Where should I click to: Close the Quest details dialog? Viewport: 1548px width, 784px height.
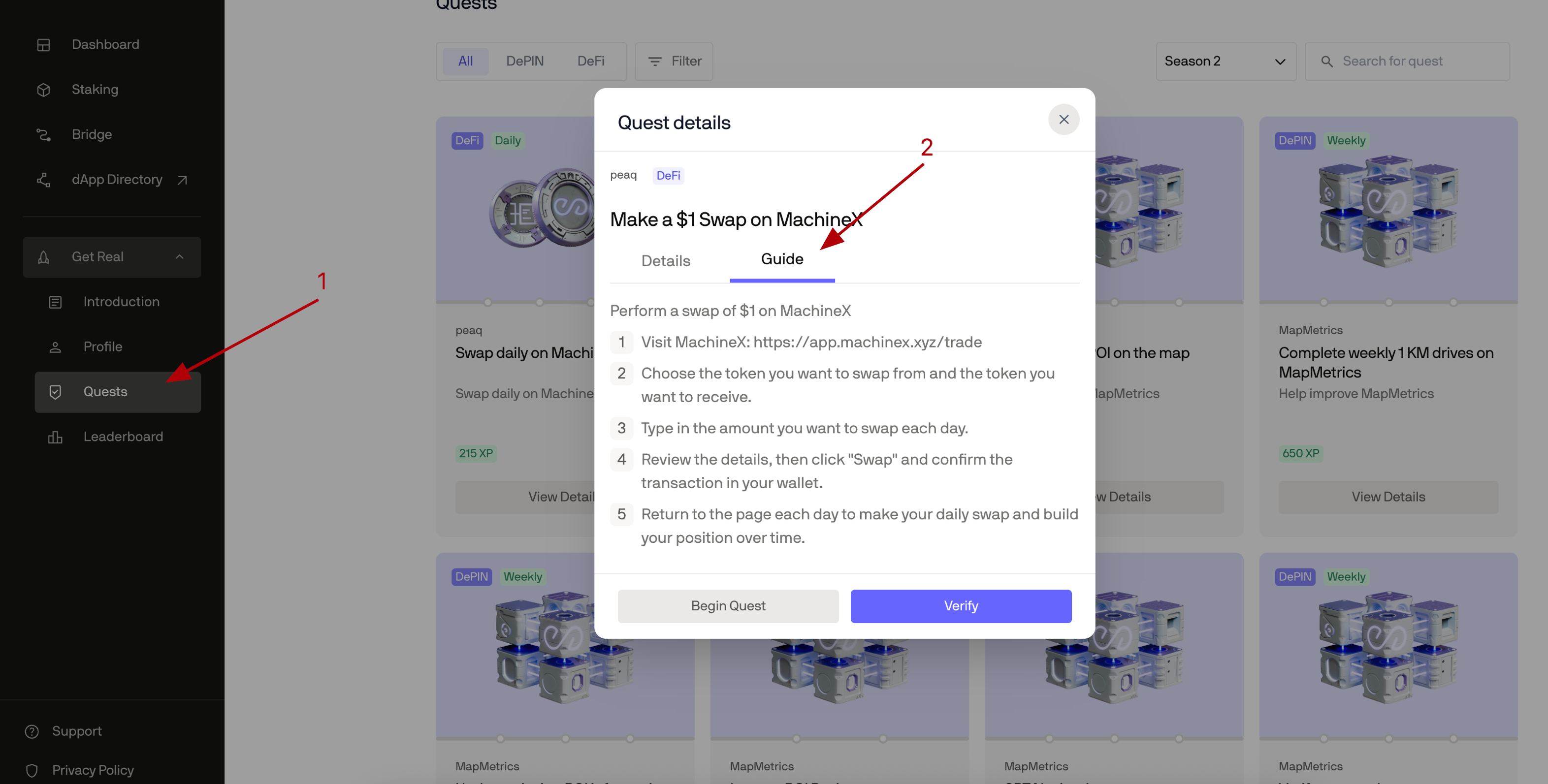click(x=1063, y=119)
